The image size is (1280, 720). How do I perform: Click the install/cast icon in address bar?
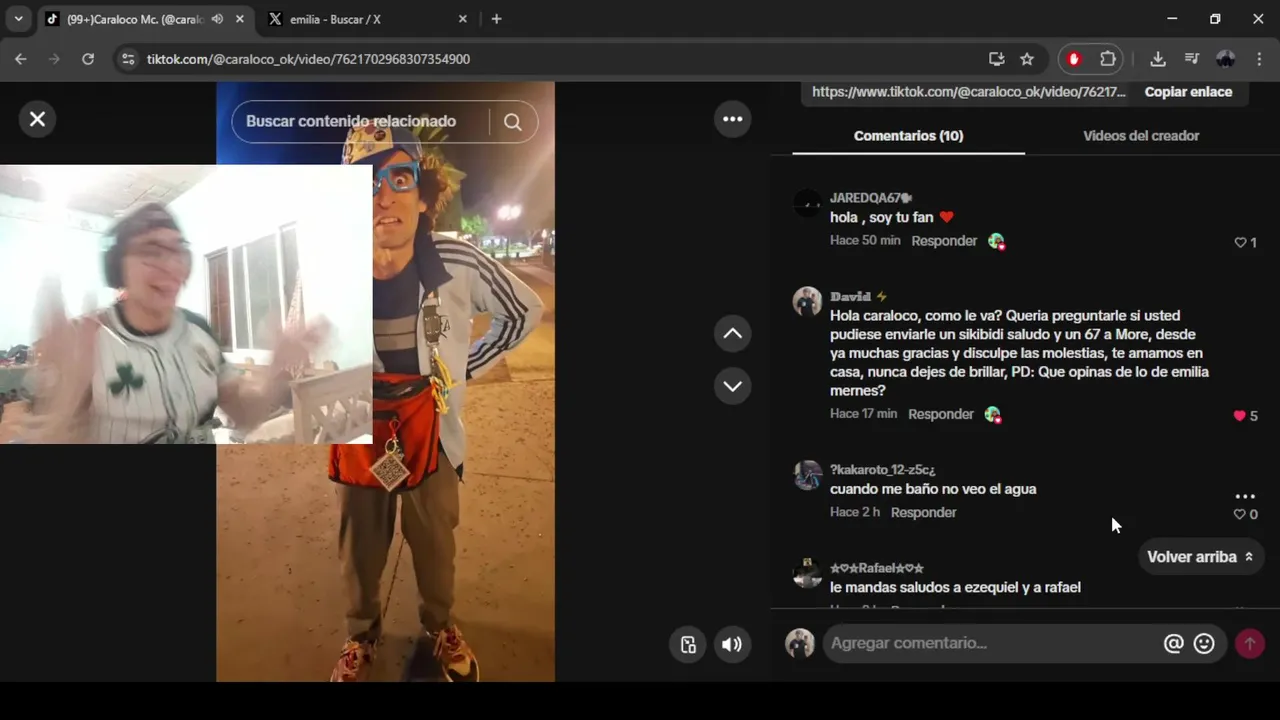(996, 59)
